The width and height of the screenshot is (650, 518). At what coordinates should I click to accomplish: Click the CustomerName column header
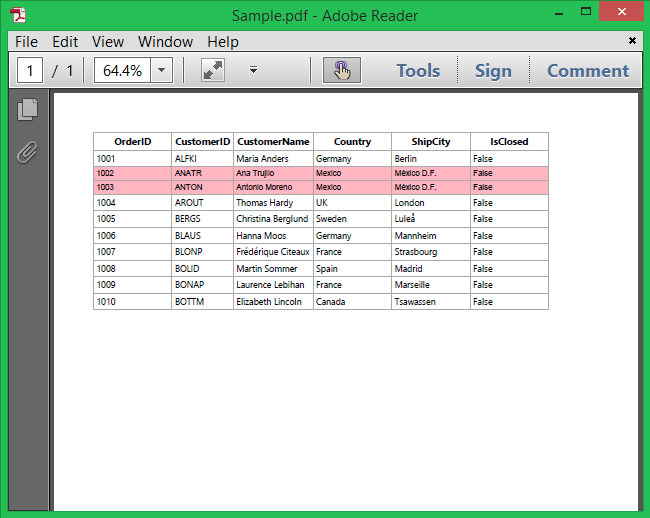pyautogui.click(x=273, y=142)
